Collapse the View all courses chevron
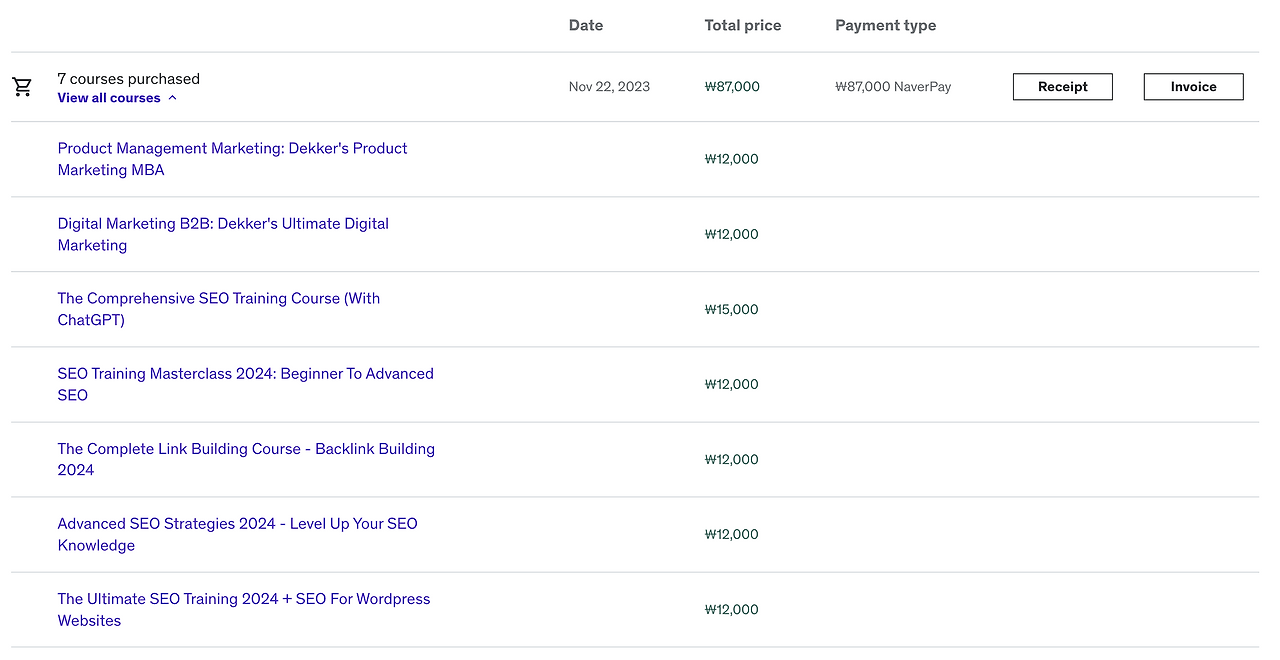The width and height of the screenshot is (1280, 660). click(x=173, y=98)
